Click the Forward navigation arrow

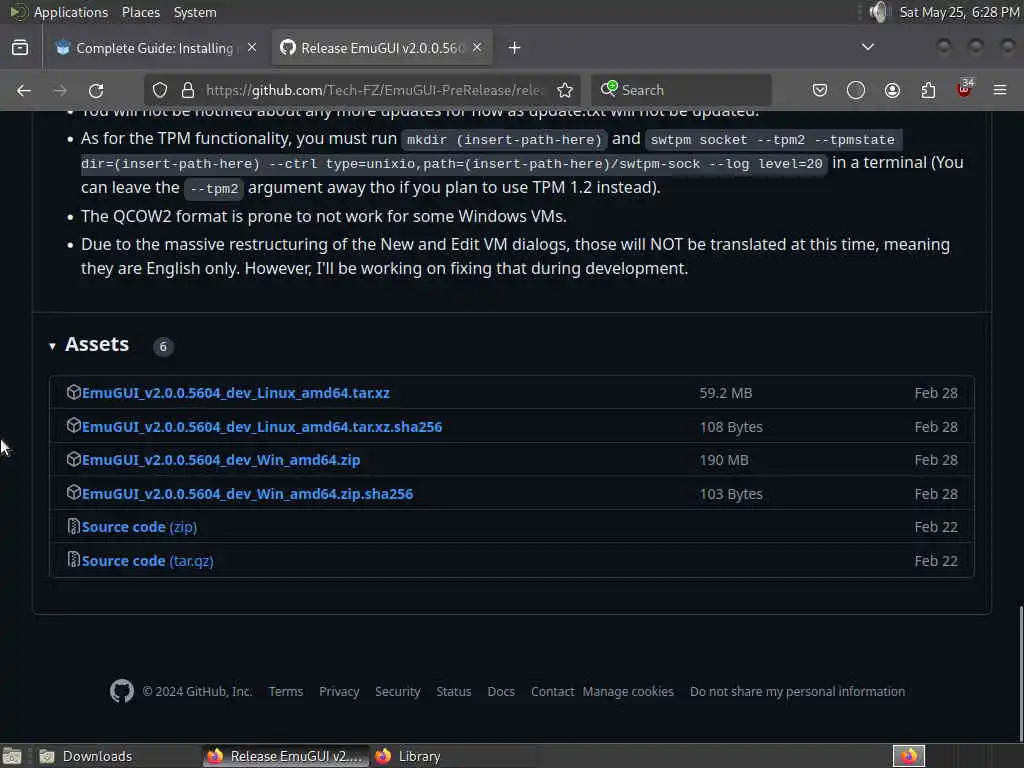point(60,90)
